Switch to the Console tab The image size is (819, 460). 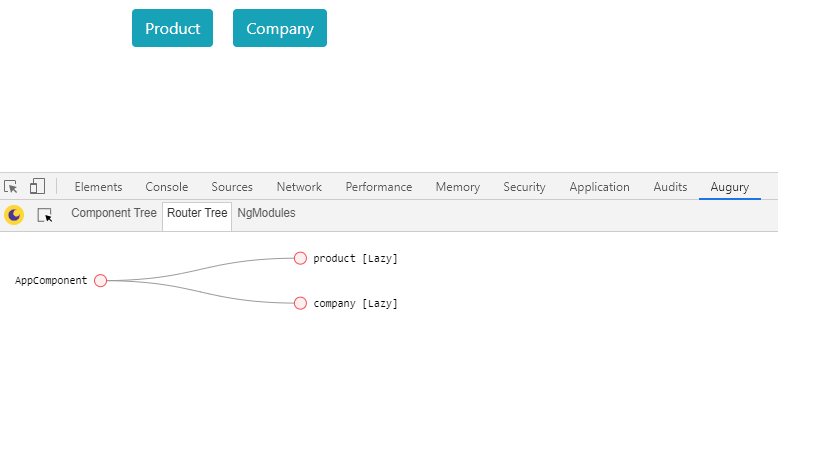[x=166, y=187]
